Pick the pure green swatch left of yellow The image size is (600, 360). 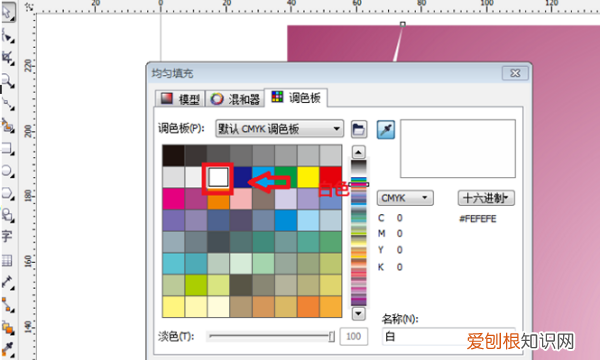click(285, 176)
